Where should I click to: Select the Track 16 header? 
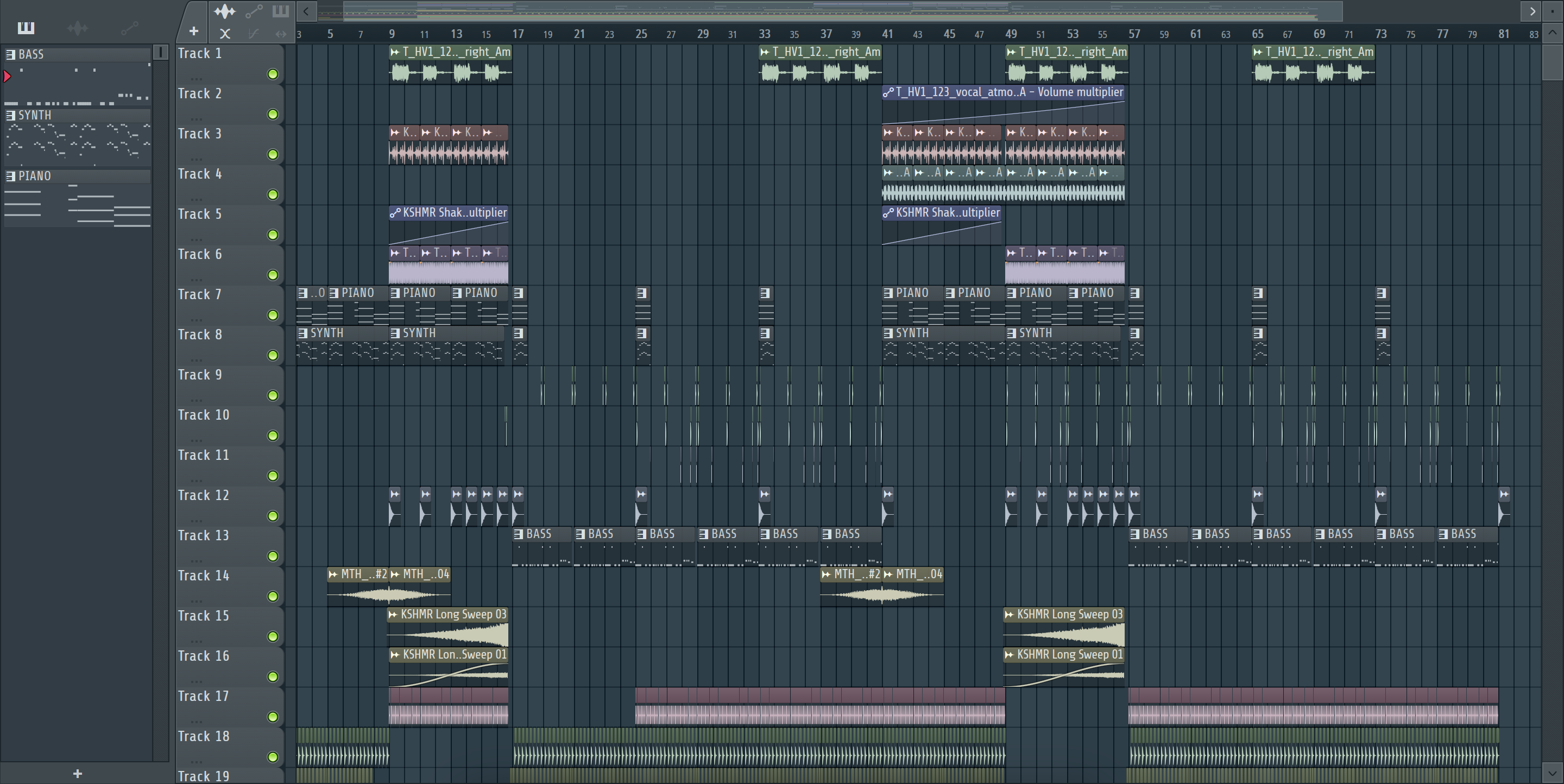click(230, 666)
